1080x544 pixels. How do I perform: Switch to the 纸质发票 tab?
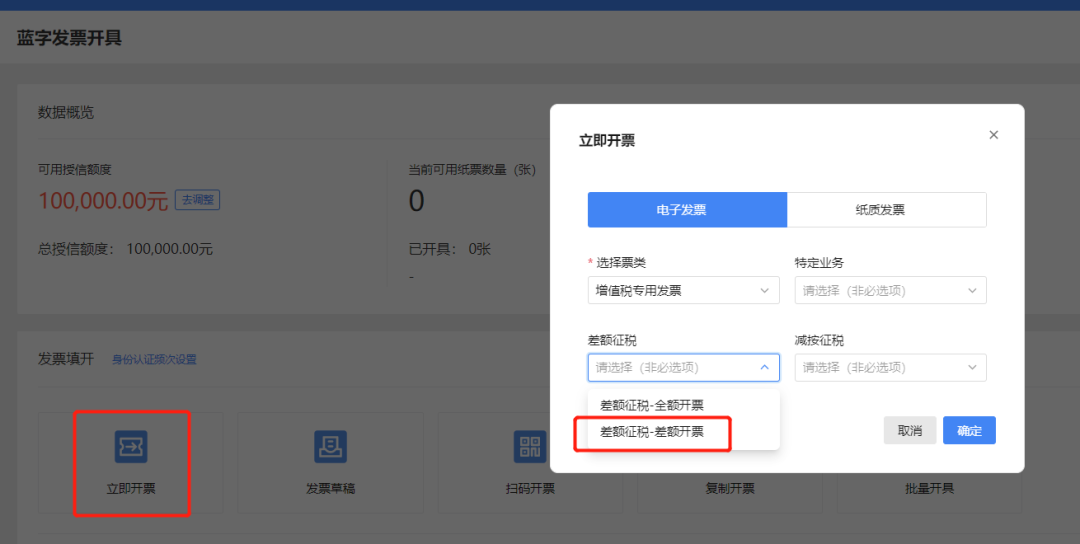pos(886,210)
